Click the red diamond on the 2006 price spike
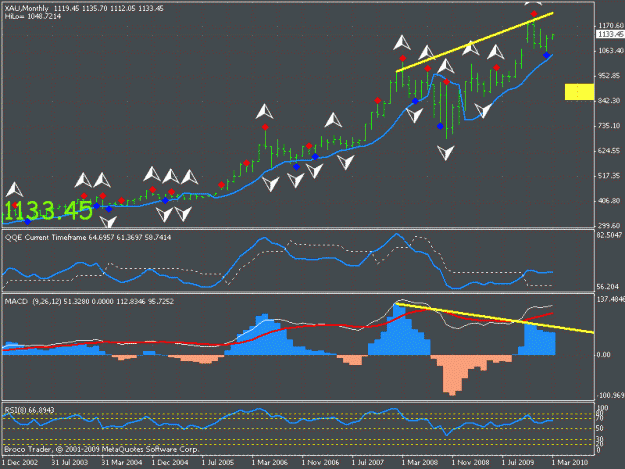The image size is (625, 469). pos(265,128)
